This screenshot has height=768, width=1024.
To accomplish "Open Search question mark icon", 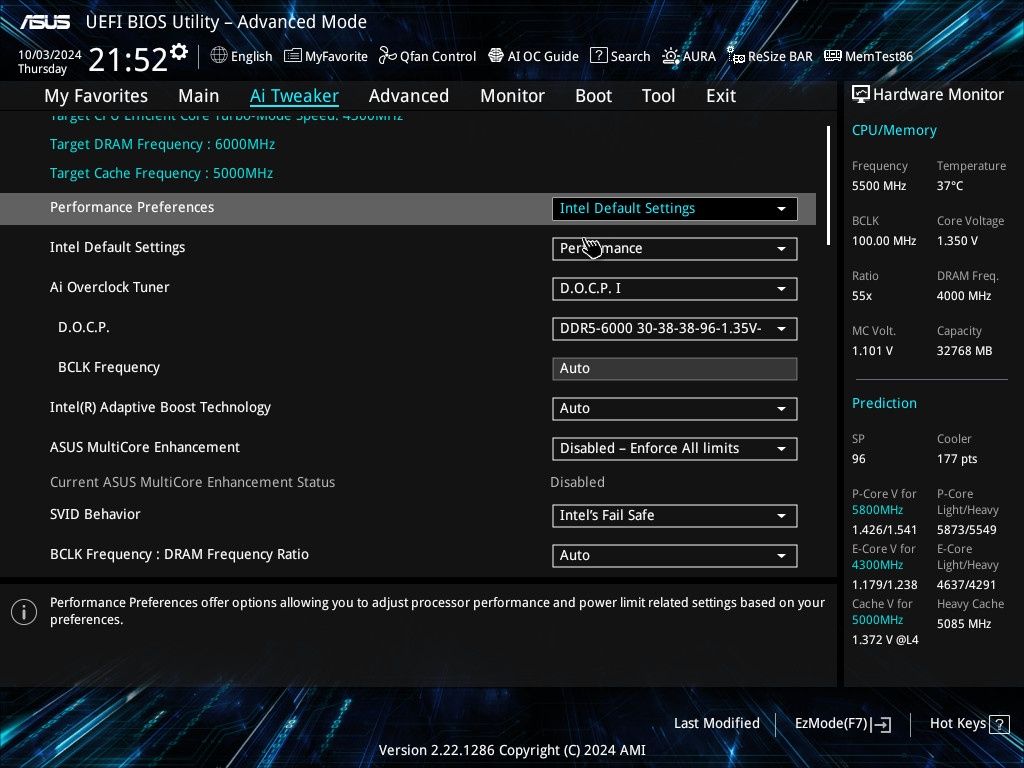I will (x=598, y=56).
